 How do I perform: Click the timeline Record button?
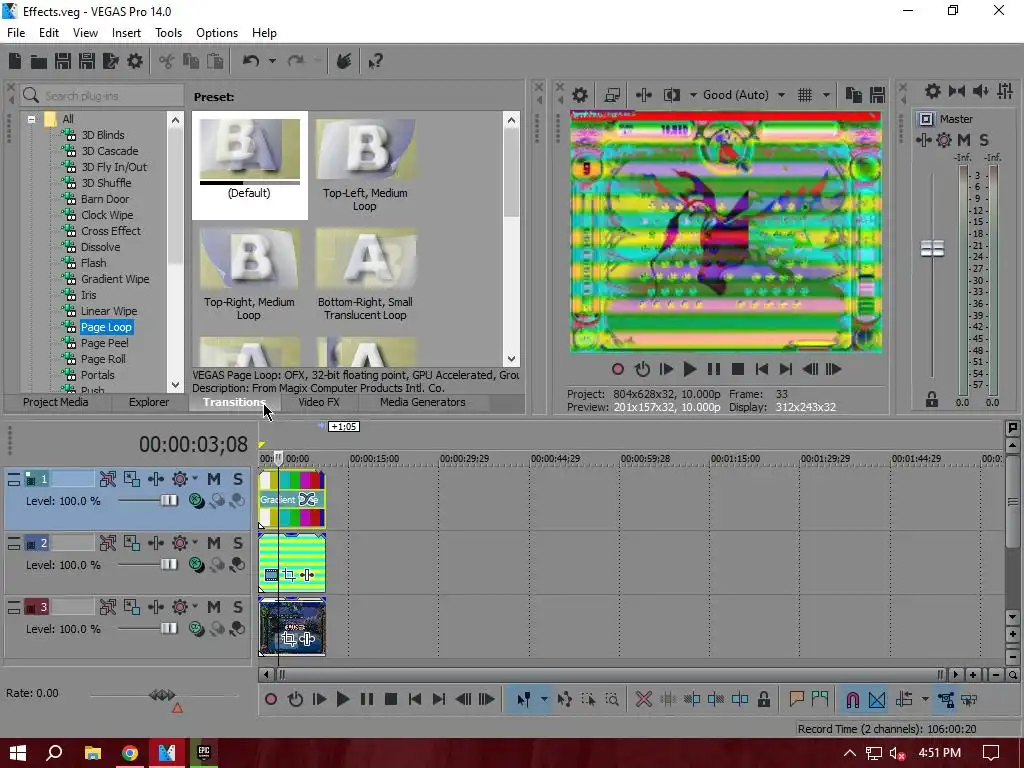(x=271, y=699)
